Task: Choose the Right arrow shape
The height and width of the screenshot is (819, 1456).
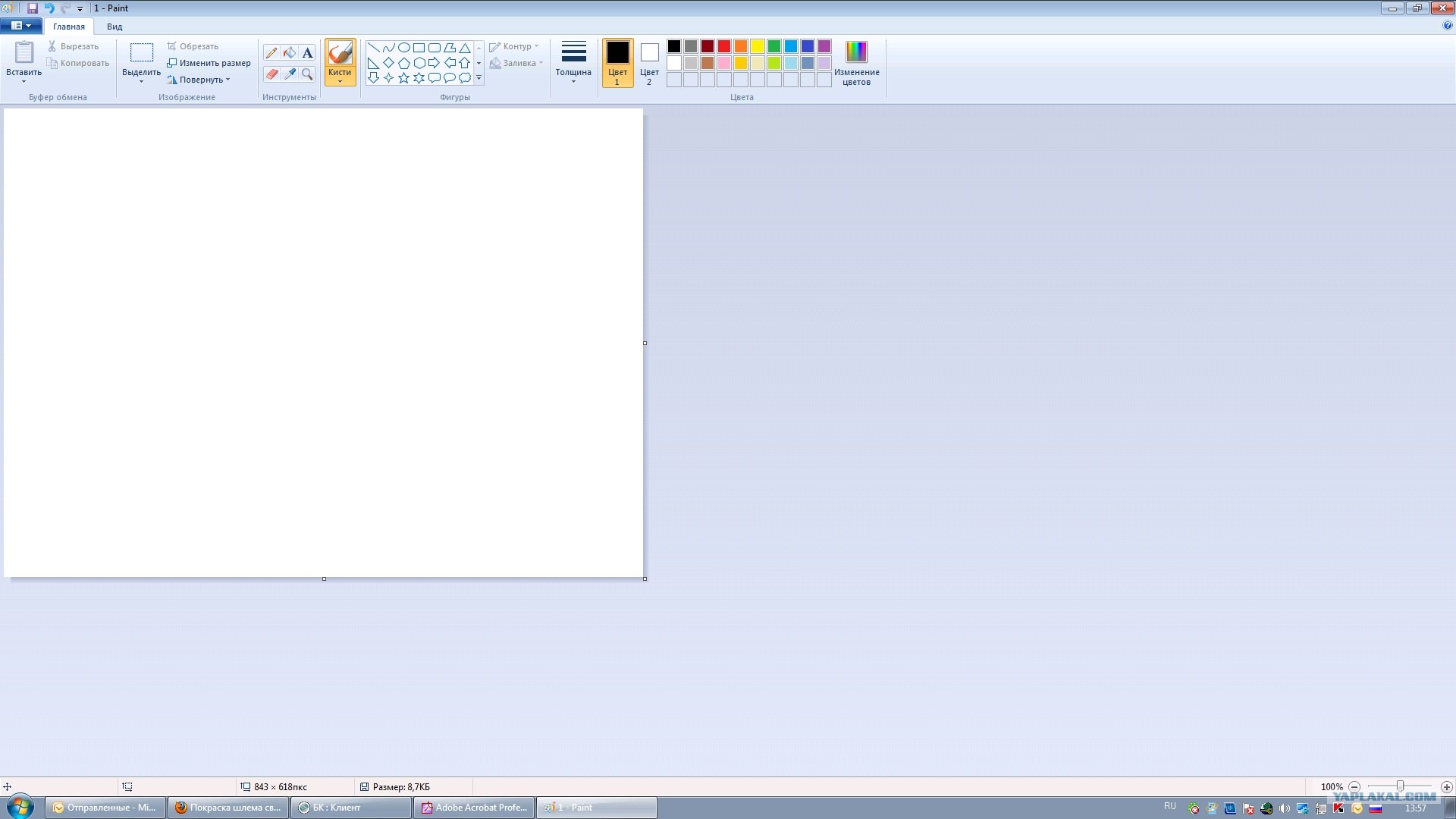Action: click(x=435, y=63)
